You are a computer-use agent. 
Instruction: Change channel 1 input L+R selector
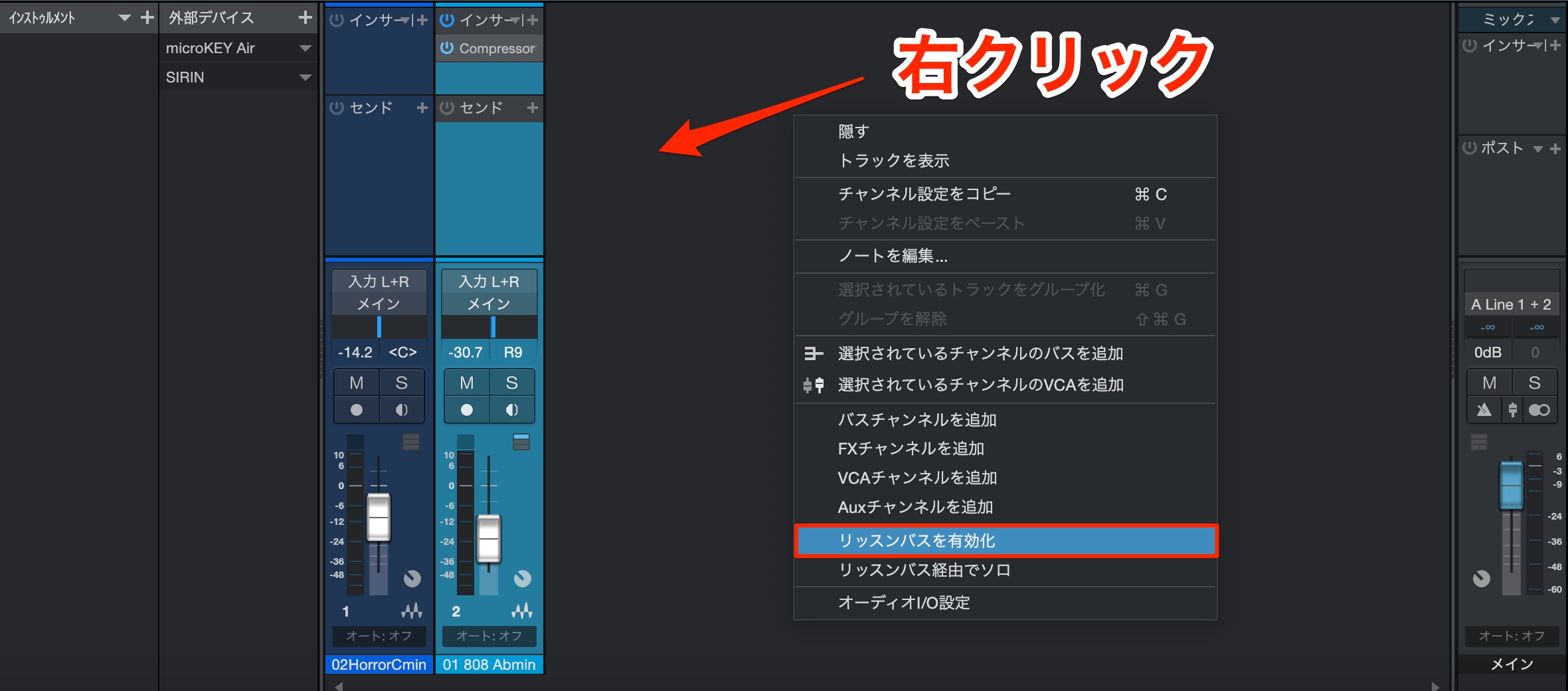pyautogui.click(x=379, y=282)
